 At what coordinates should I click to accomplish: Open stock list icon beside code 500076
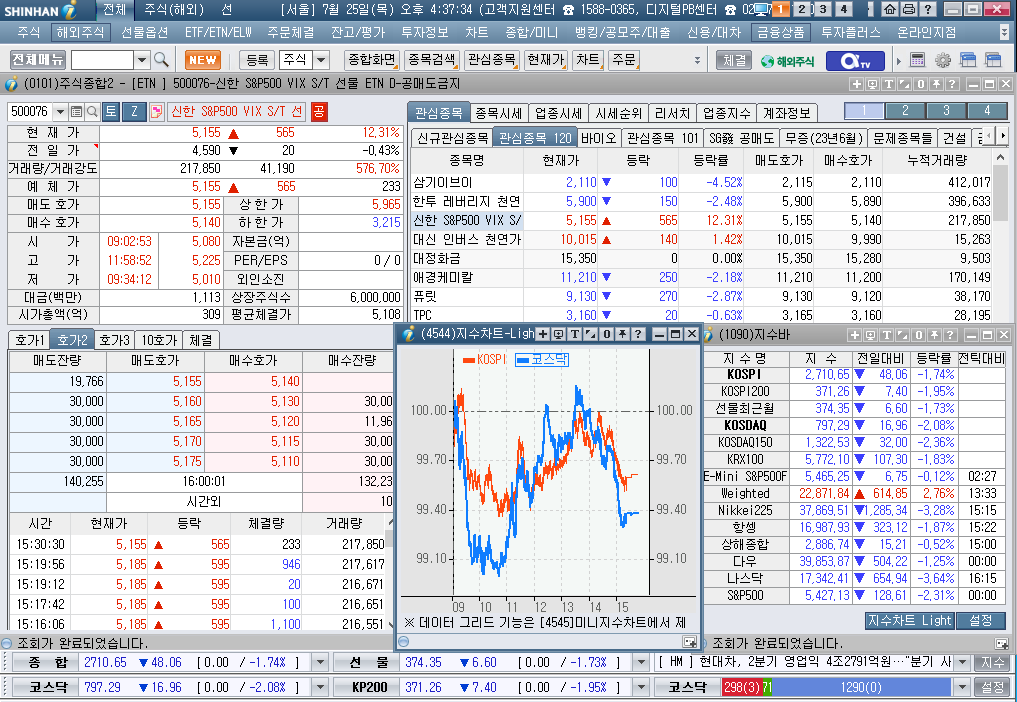(x=77, y=112)
